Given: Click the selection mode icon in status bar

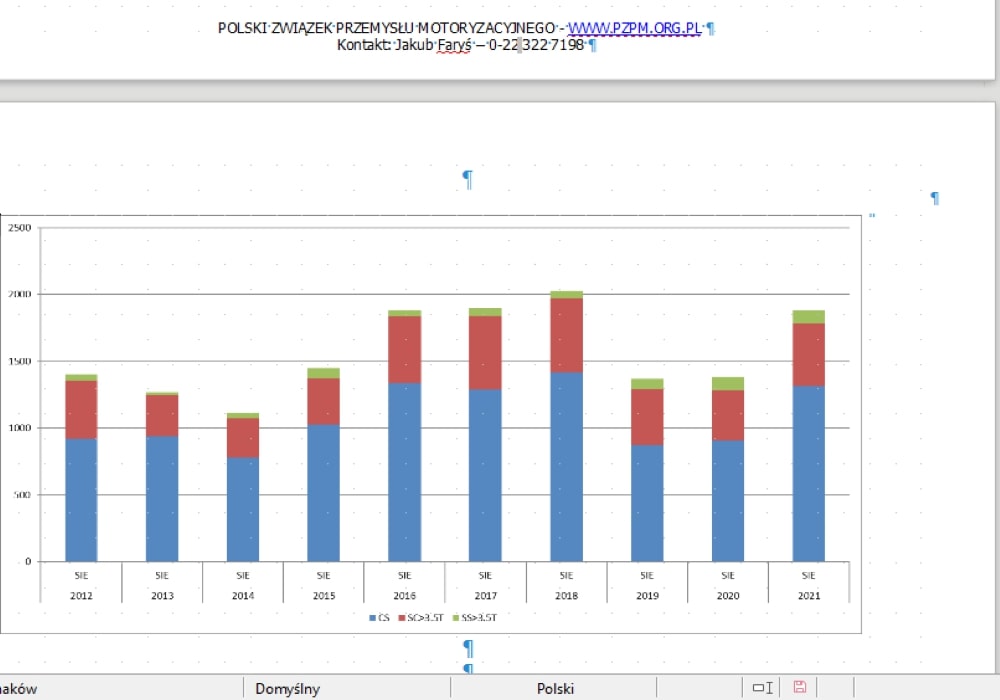Looking at the screenshot, I should 763,688.
